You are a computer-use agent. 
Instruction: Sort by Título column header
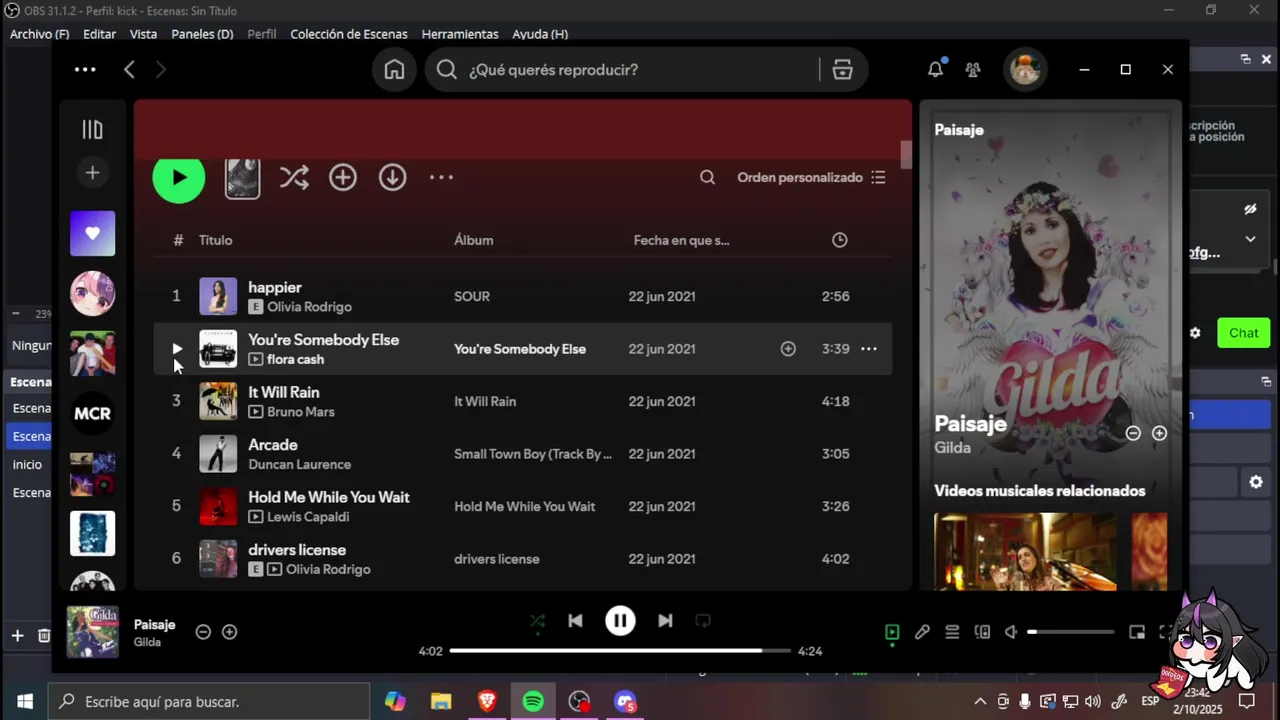[x=215, y=240]
